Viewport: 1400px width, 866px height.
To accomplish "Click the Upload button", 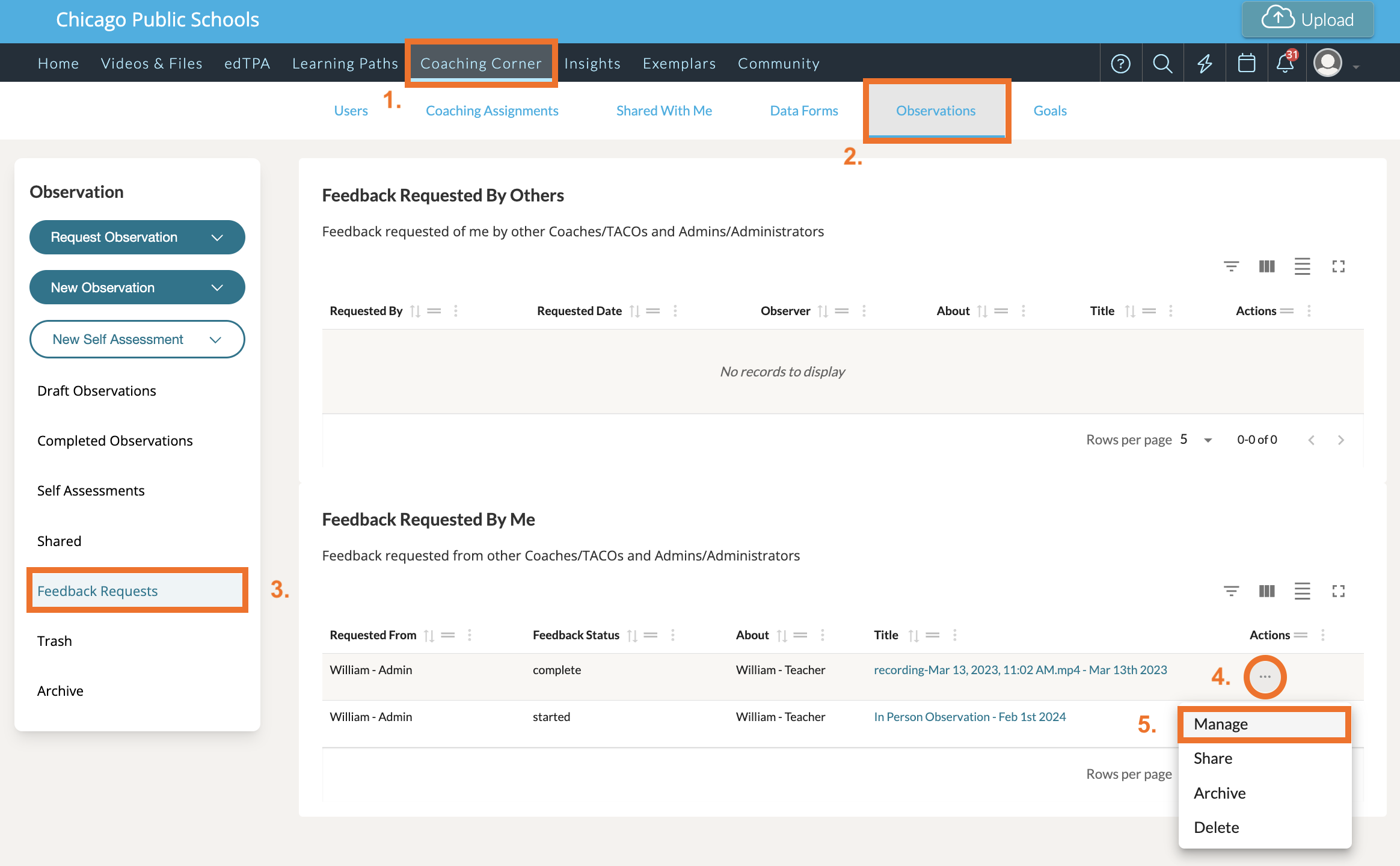I will click(1307, 20).
